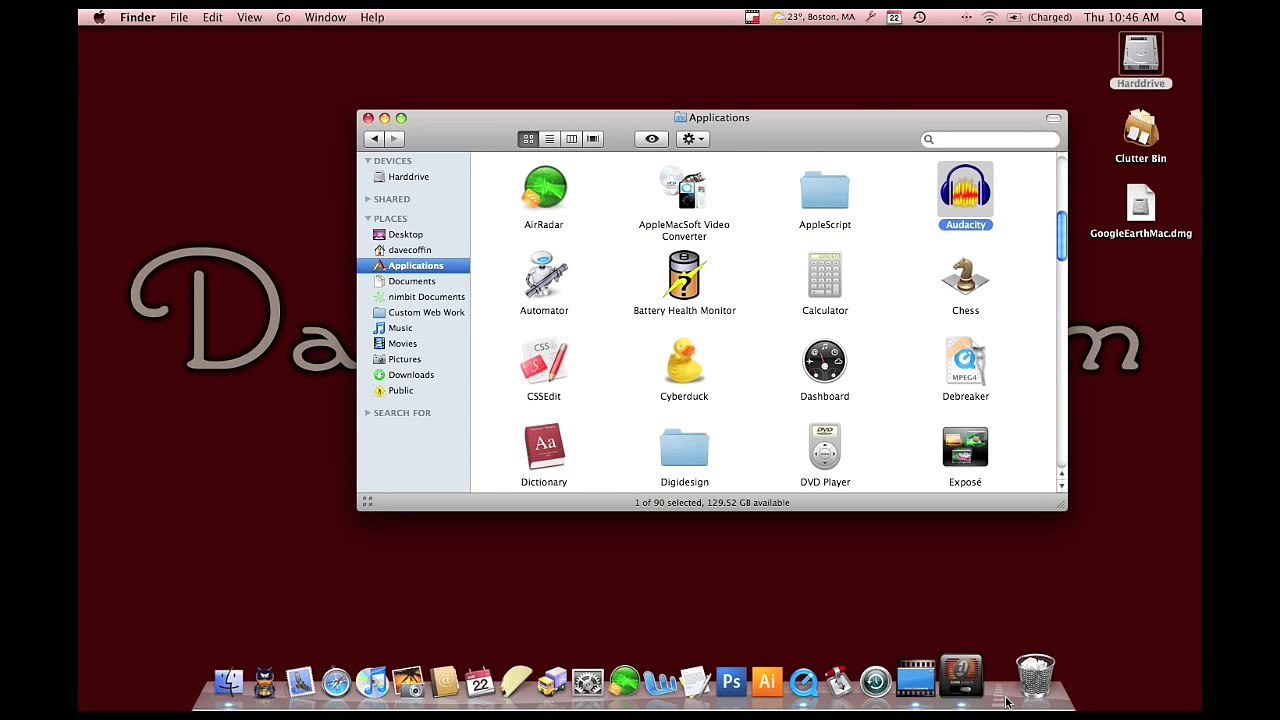Select the Debreaker MPEG4 app
1280x720 pixels.
point(965,360)
